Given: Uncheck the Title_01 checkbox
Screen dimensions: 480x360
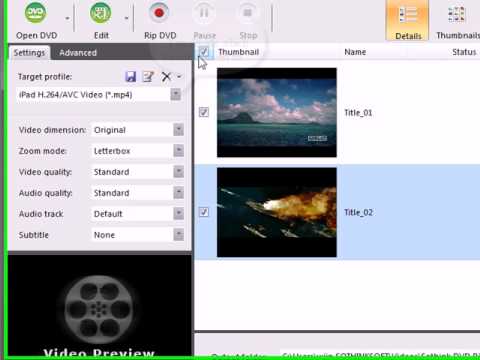Looking at the screenshot, I should (x=204, y=112).
